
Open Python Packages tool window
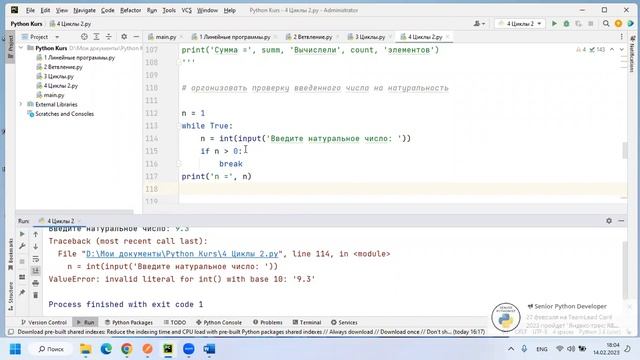point(129,322)
